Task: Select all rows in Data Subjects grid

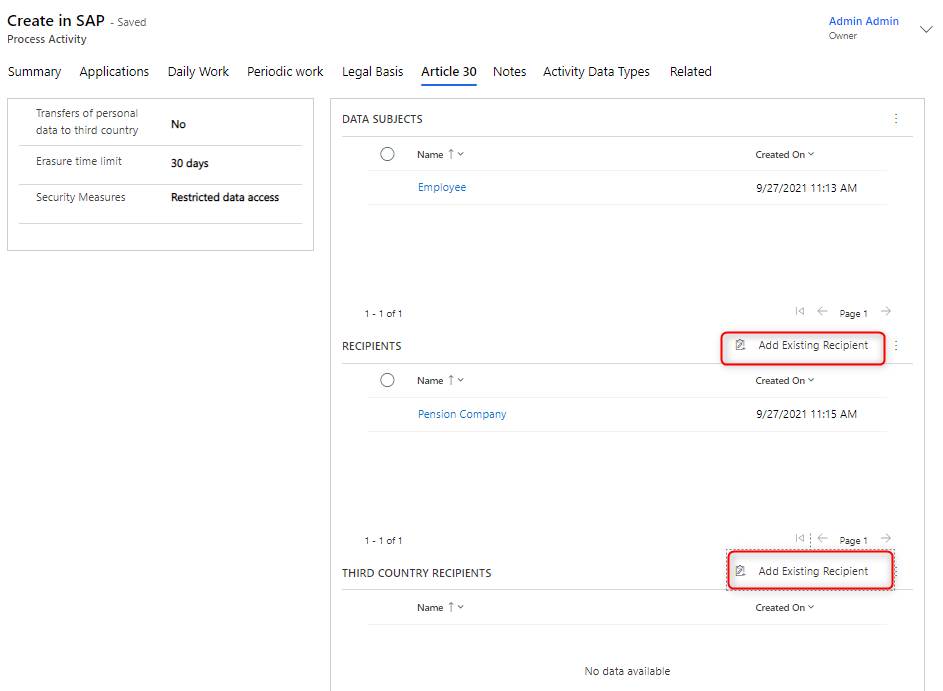Action: [388, 154]
